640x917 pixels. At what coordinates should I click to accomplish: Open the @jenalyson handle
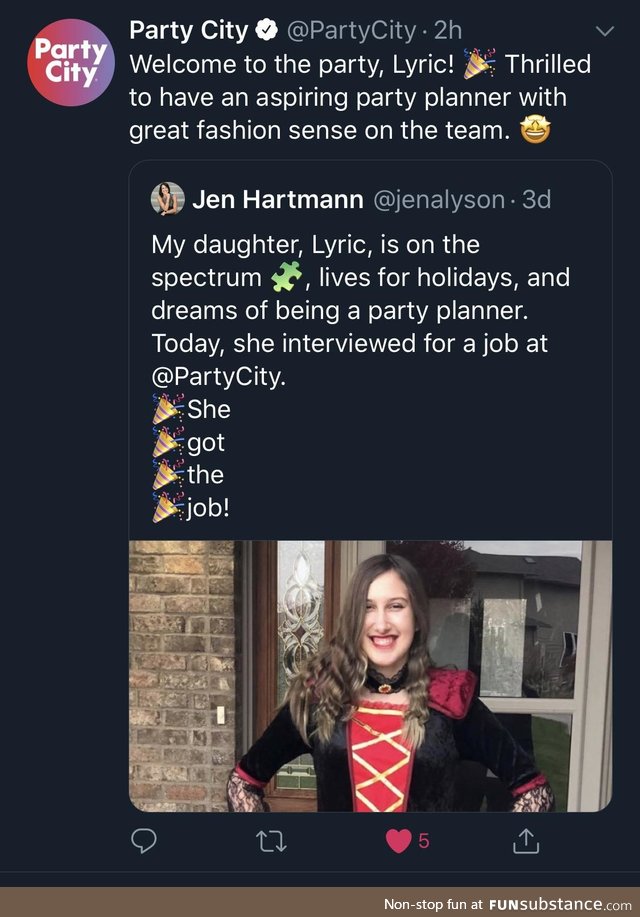coord(439,200)
